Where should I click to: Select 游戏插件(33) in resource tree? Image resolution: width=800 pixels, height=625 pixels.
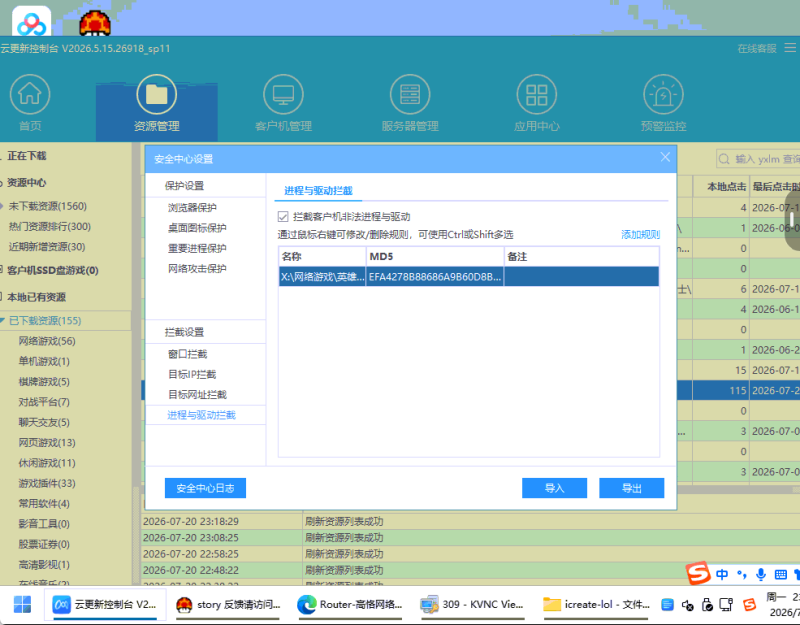pos(47,484)
